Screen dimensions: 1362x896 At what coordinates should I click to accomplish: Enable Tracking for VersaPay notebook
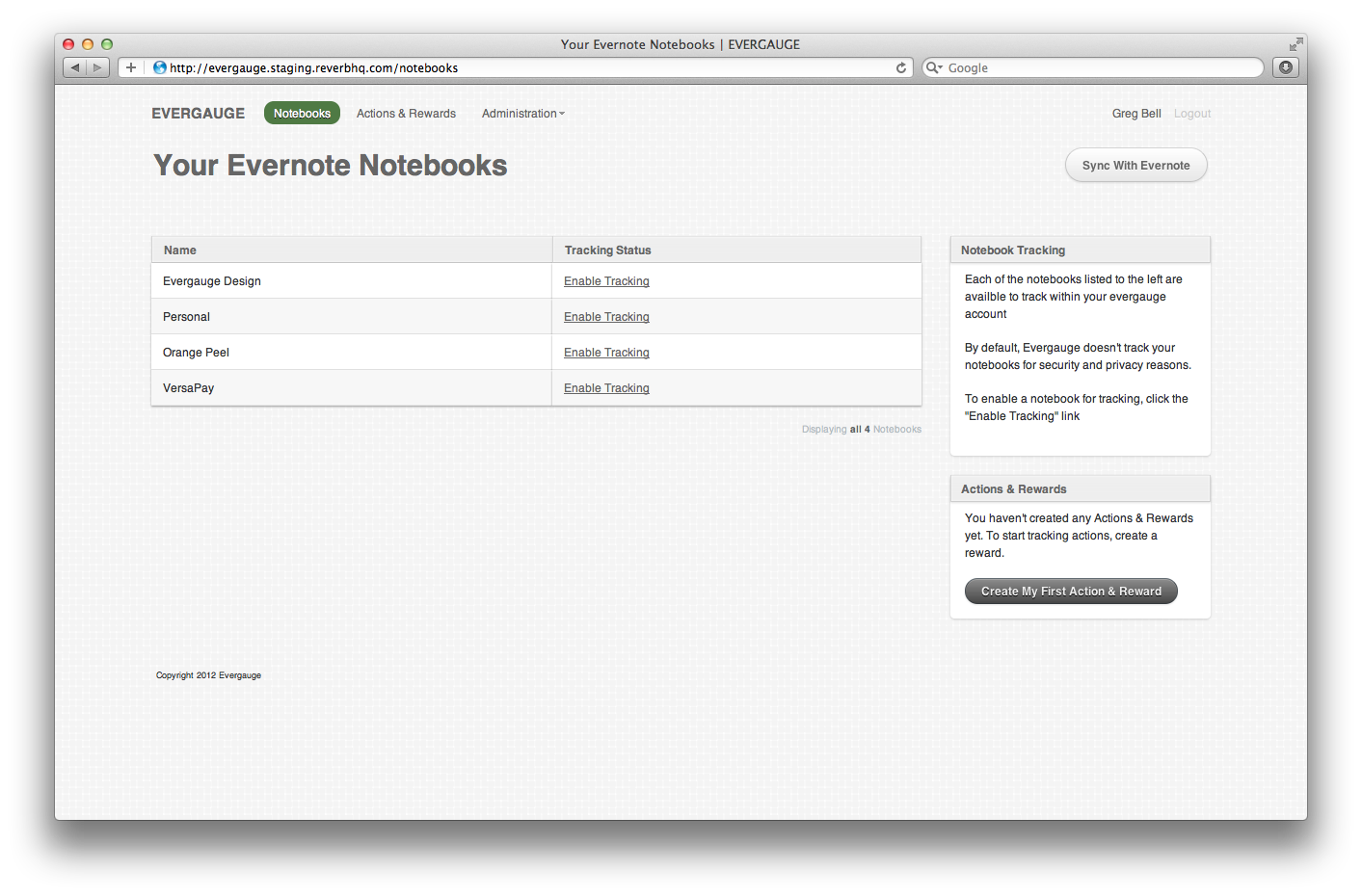tap(606, 388)
